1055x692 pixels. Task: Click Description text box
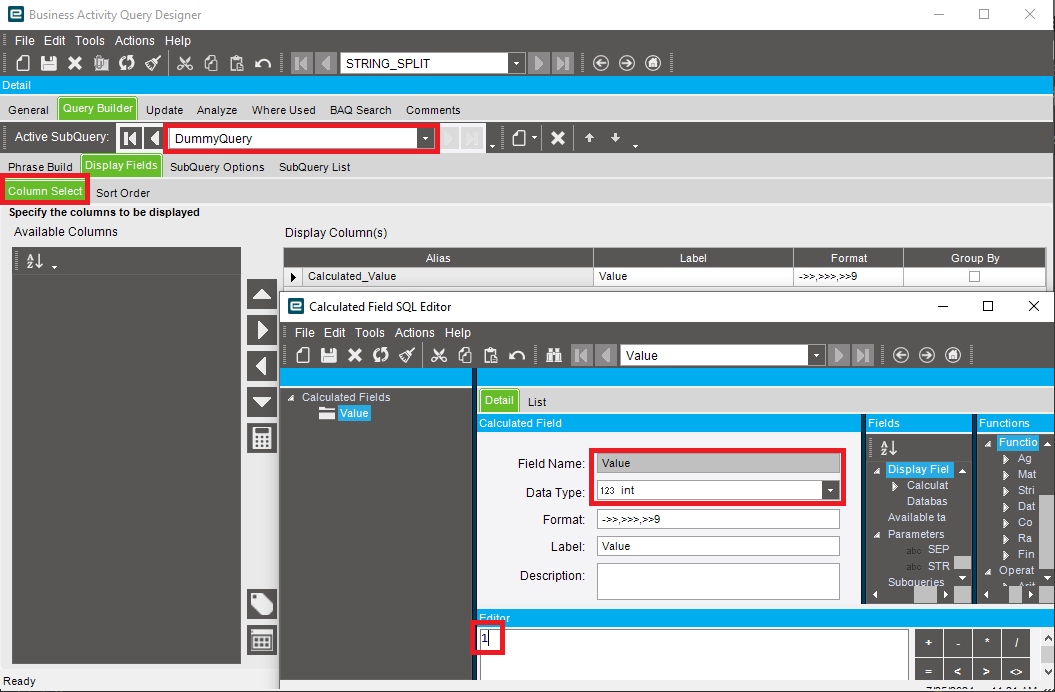tap(718, 581)
